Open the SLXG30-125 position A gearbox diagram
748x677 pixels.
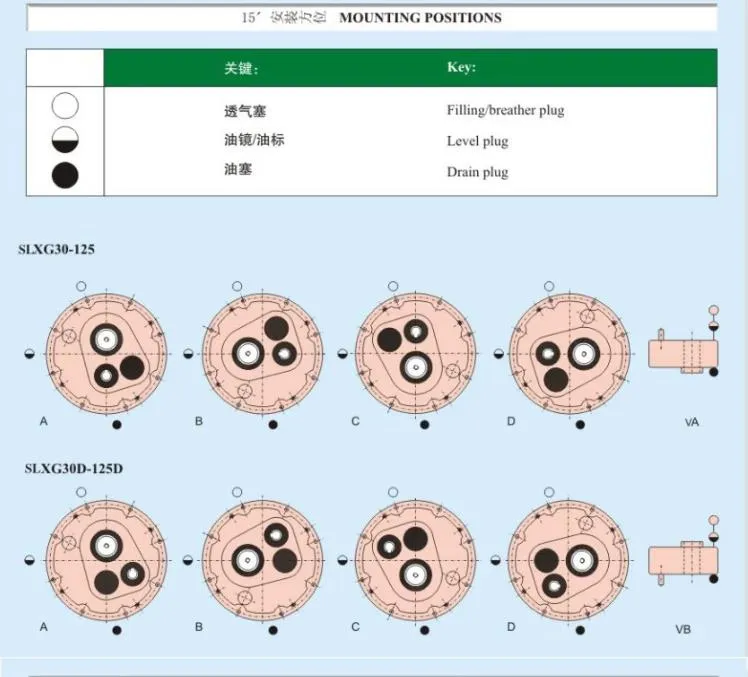pos(107,354)
